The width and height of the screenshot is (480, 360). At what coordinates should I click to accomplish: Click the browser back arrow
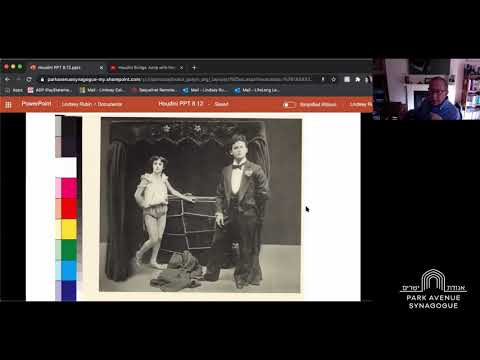(7, 79)
